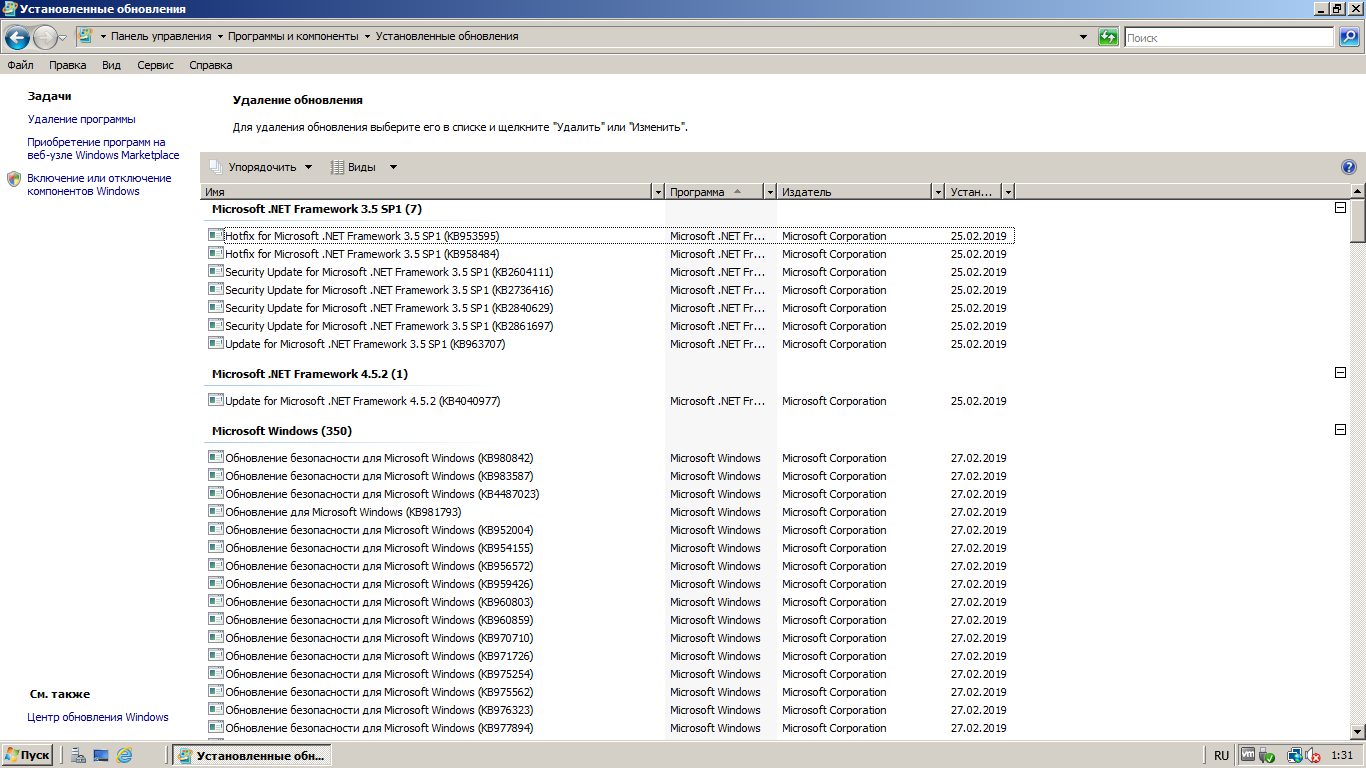This screenshot has height=768, width=1366.
Task: Click the Установленные обновления taskbar button
Action: pyautogui.click(x=252, y=756)
